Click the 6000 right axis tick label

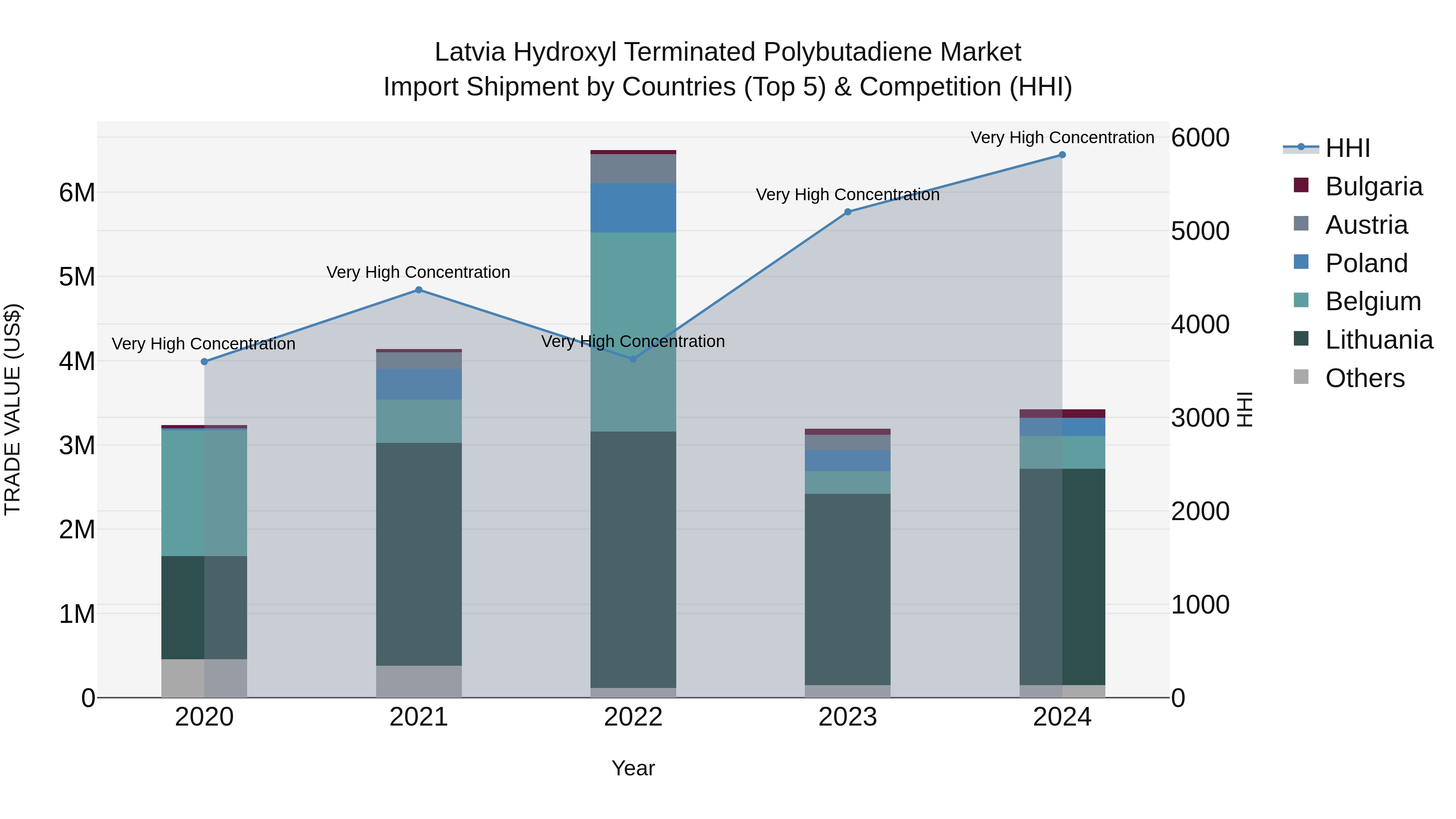point(1200,138)
